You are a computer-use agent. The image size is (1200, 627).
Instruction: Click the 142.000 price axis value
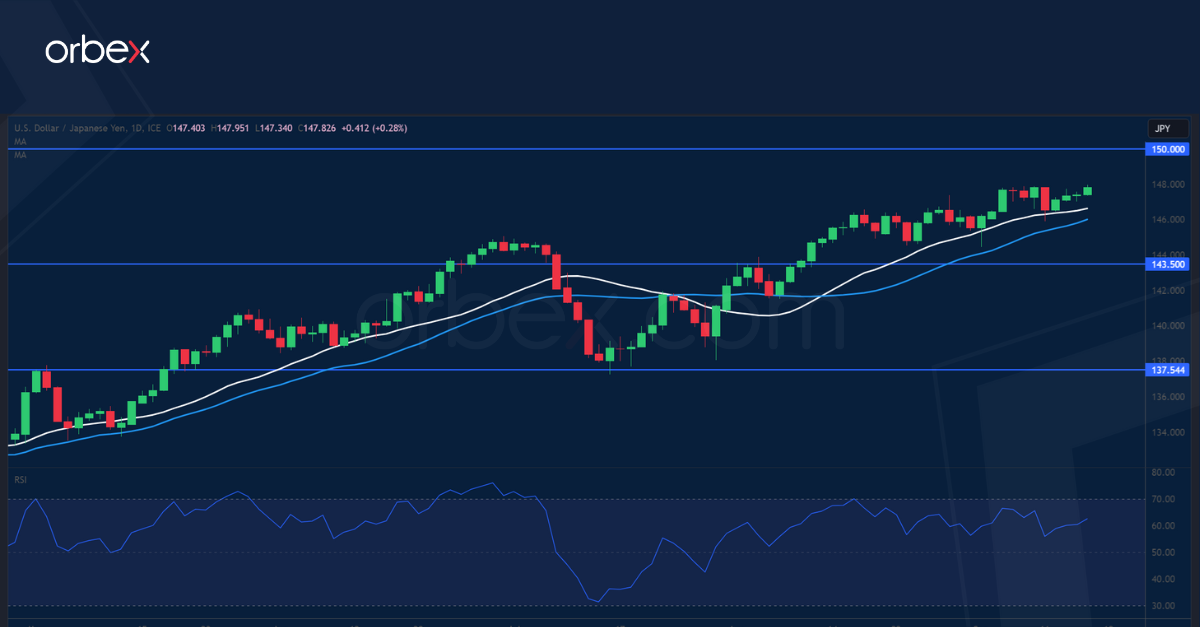[x=1169, y=290]
